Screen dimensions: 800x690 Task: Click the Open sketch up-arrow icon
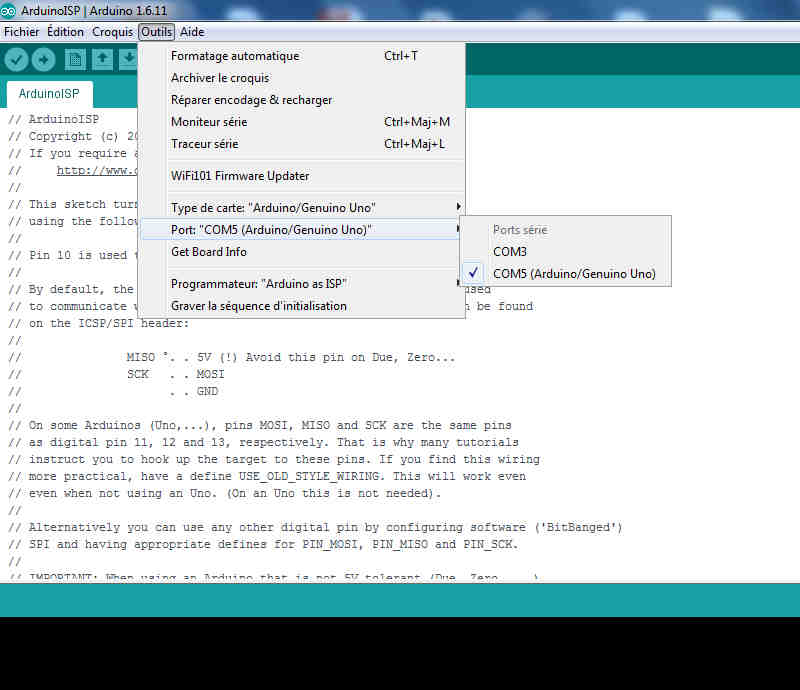click(x=102, y=59)
